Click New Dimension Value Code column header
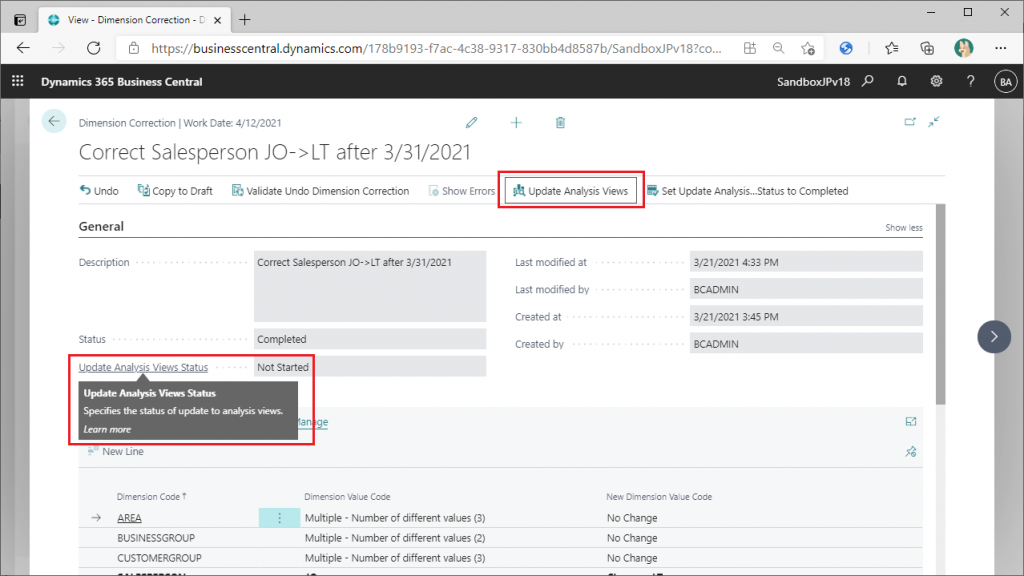 pos(659,496)
